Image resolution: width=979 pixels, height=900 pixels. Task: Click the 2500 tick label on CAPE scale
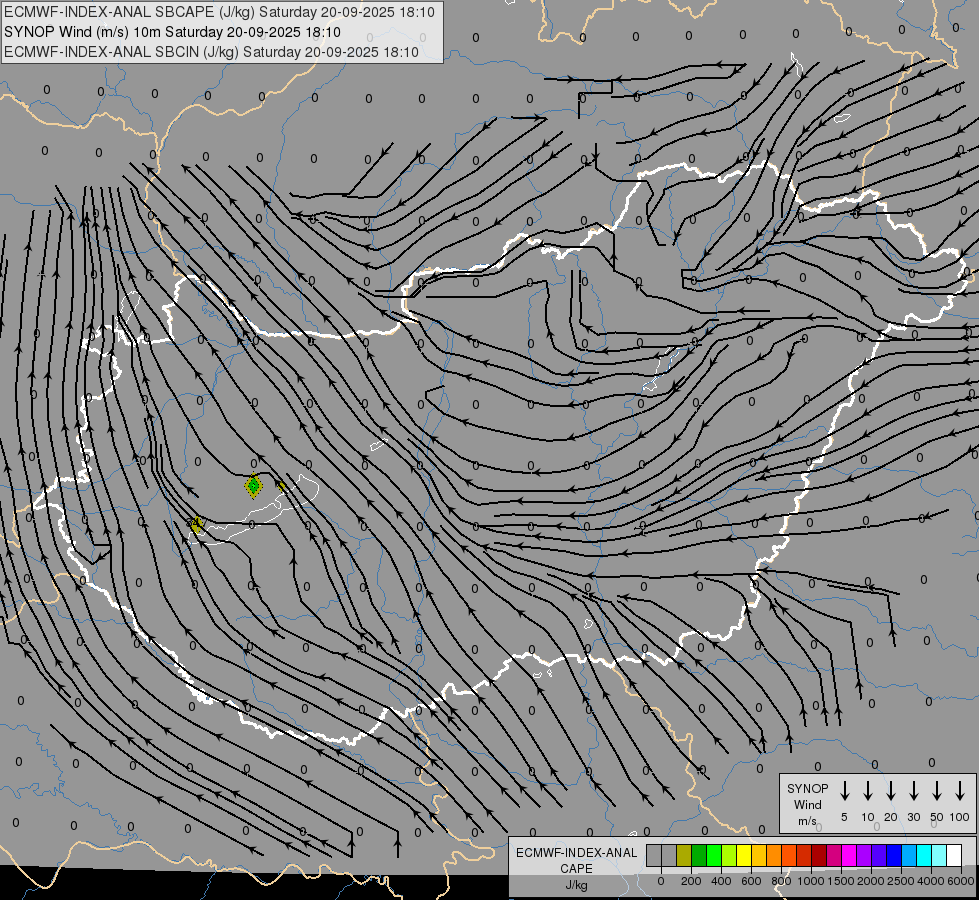(901, 881)
